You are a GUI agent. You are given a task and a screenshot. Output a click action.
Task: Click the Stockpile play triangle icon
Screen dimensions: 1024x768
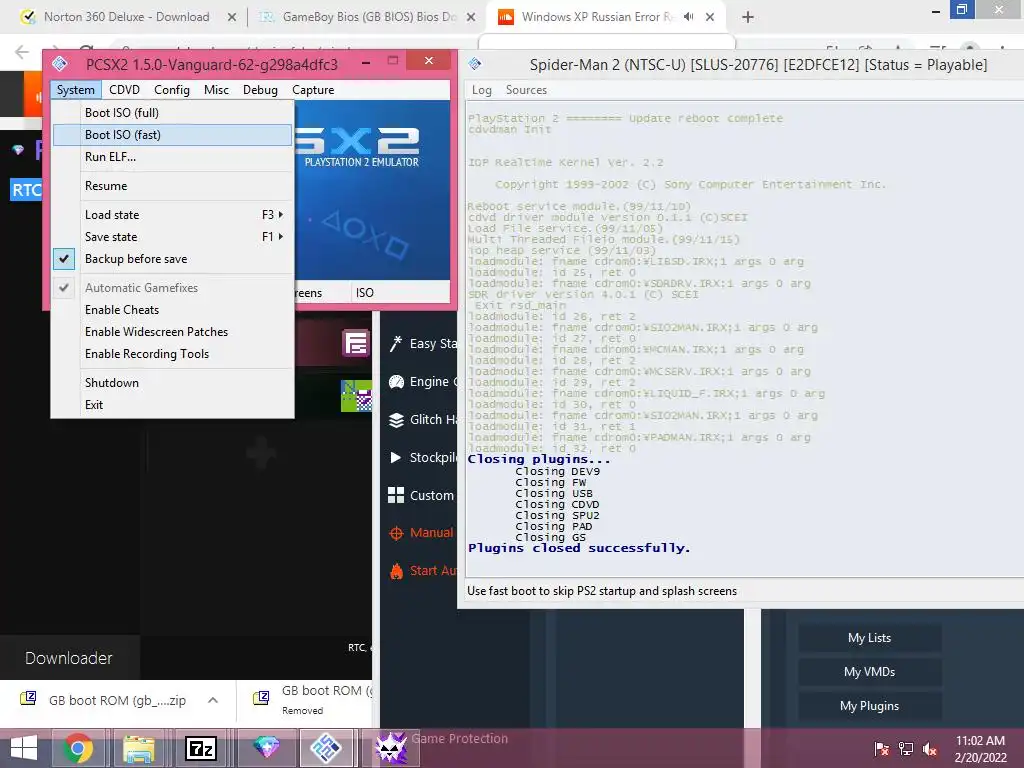tap(395, 457)
